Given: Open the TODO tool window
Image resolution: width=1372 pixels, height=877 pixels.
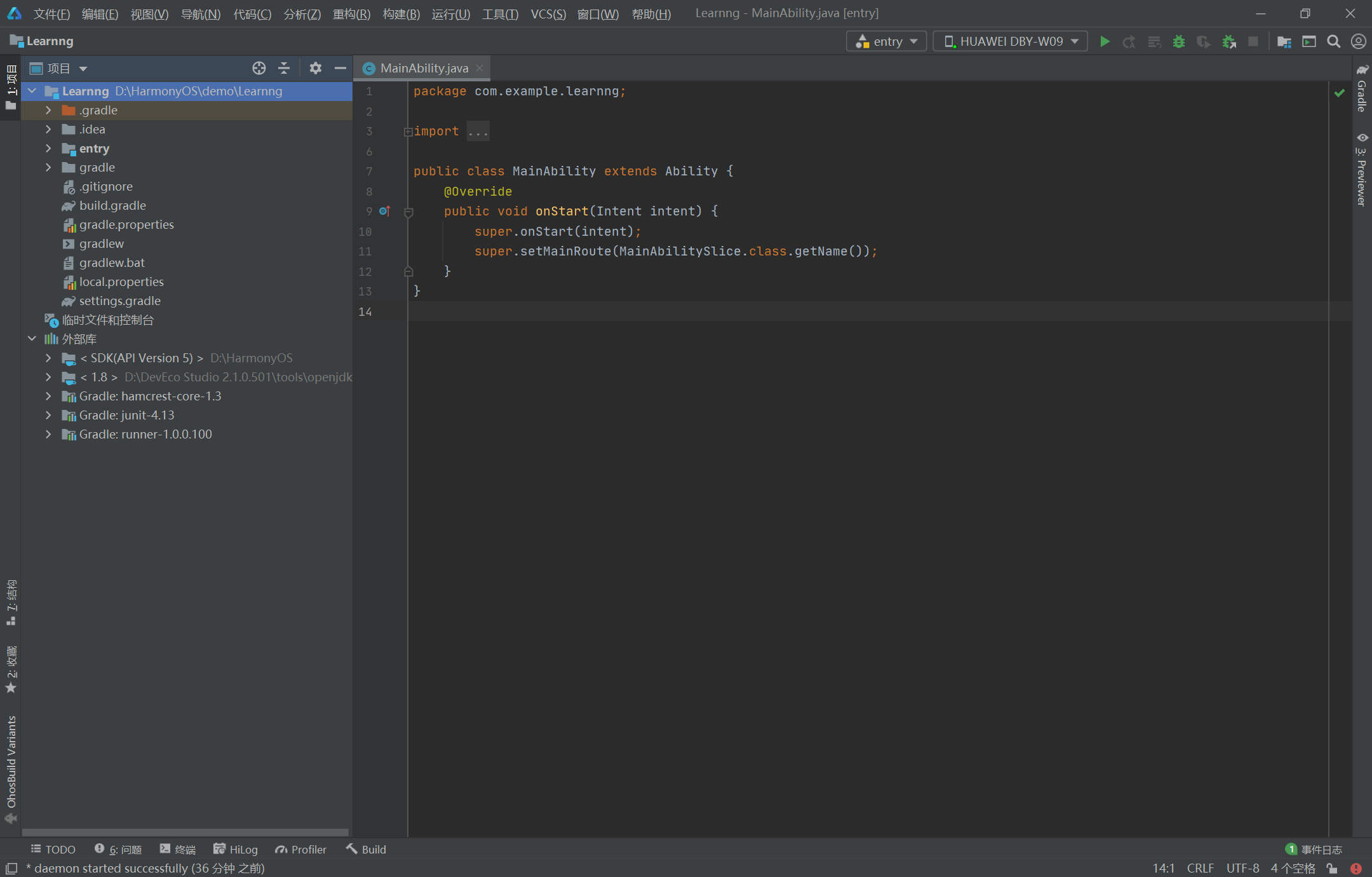Looking at the screenshot, I should click(53, 849).
